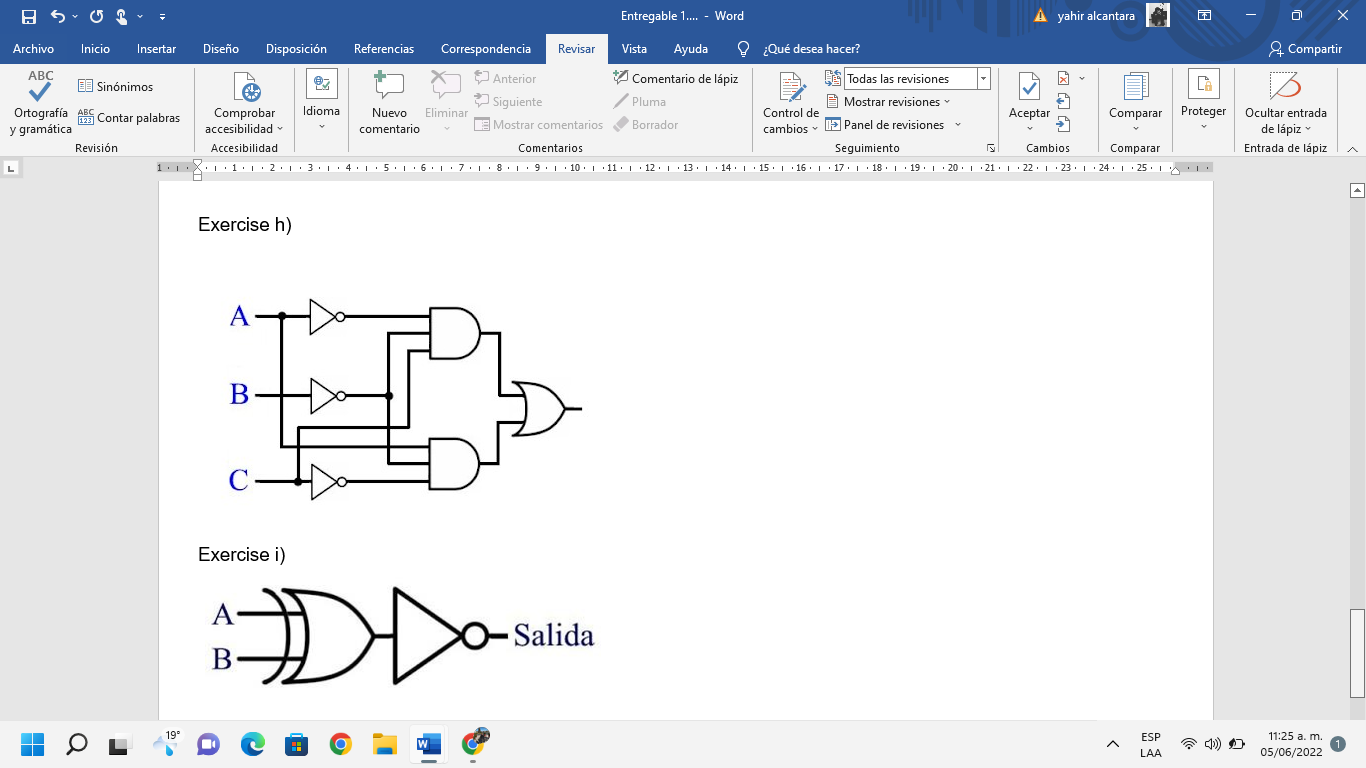Collapse the ribbon with the chevron
The height and width of the screenshot is (768, 1366).
tap(1352, 148)
